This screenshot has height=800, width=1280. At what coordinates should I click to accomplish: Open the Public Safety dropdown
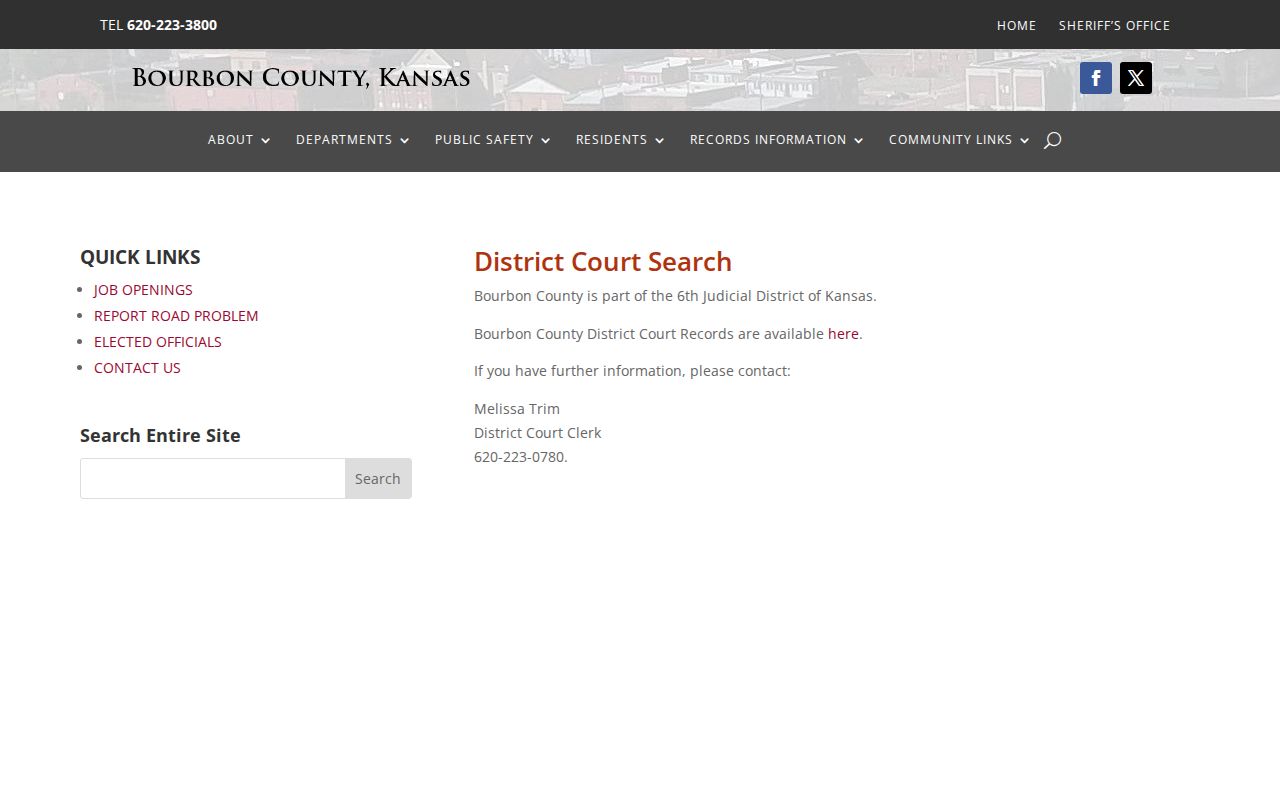[493, 140]
